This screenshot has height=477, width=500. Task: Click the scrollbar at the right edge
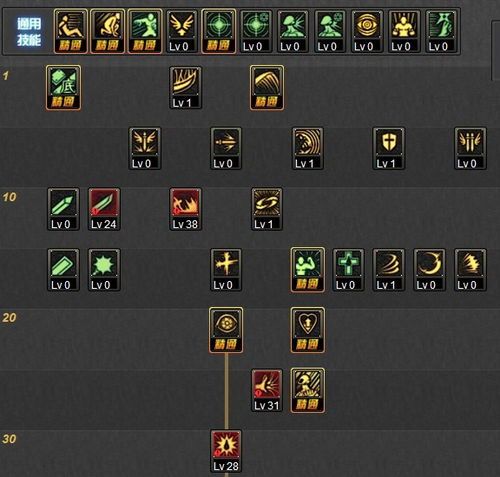tap(496, 50)
